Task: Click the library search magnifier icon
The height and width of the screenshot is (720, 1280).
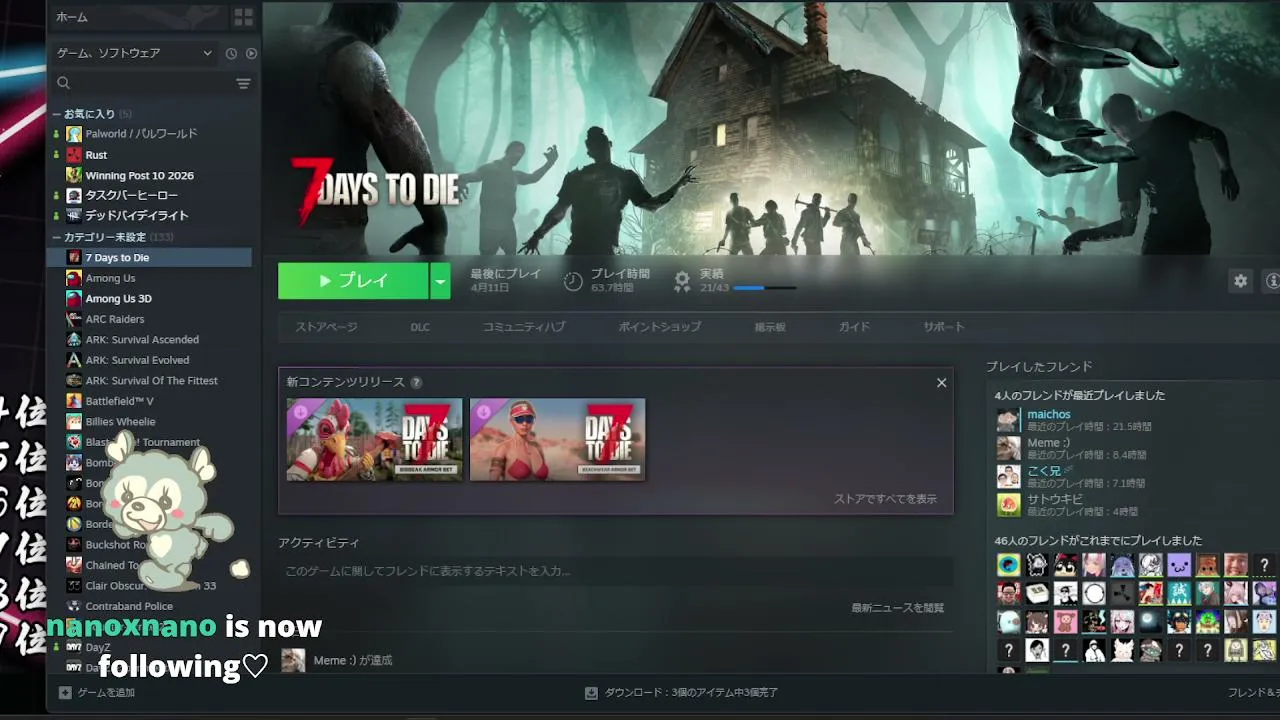Action: point(64,83)
